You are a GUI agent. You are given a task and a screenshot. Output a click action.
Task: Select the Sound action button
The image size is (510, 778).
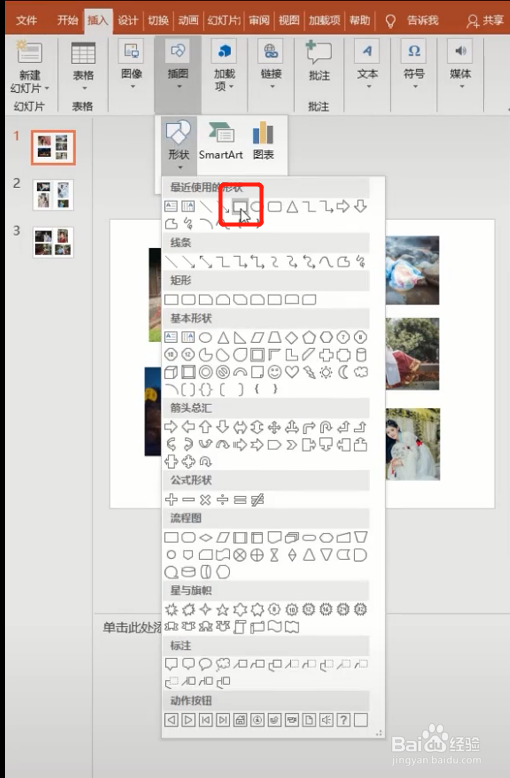coord(326,719)
